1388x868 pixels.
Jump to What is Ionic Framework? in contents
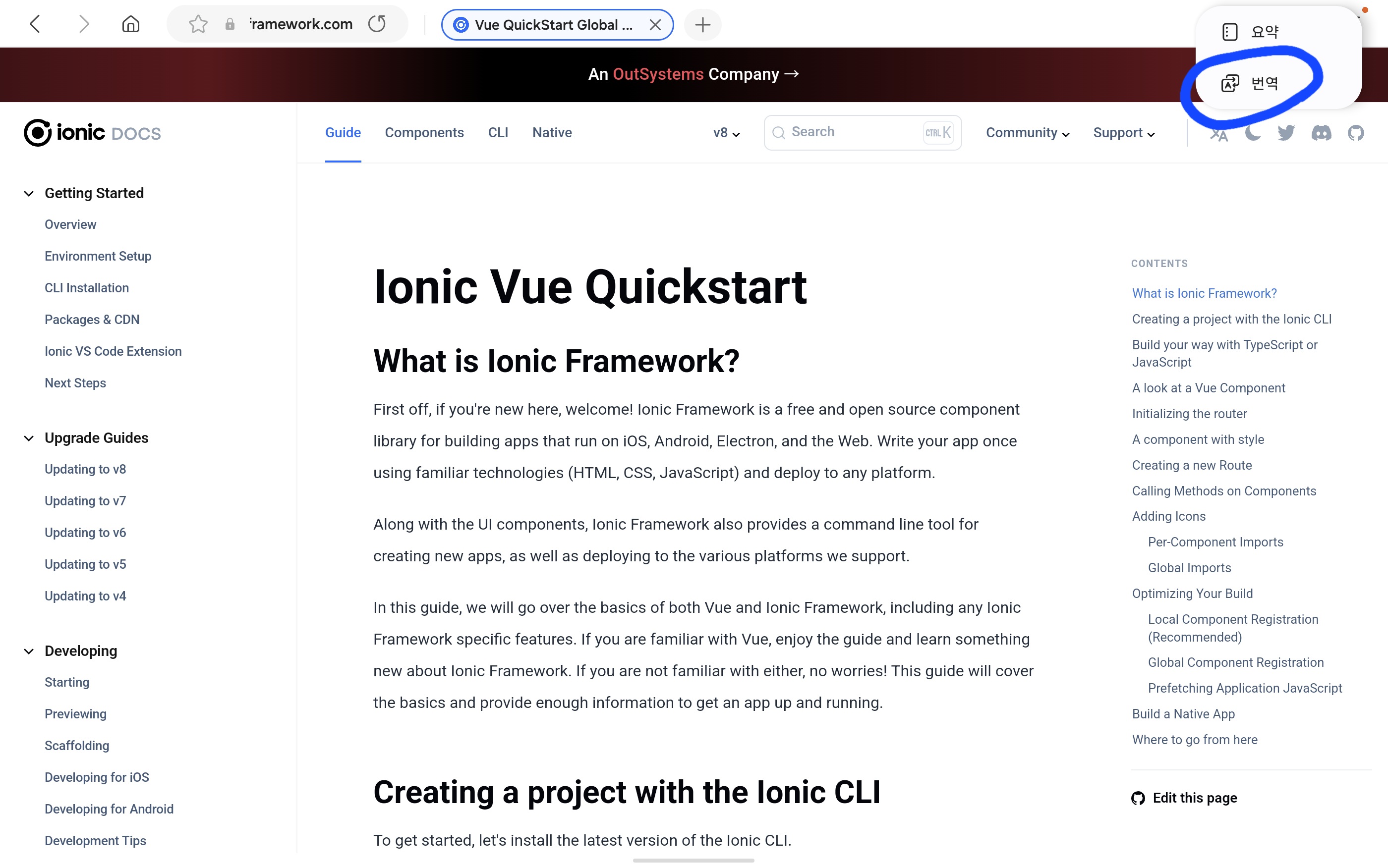1204,293
